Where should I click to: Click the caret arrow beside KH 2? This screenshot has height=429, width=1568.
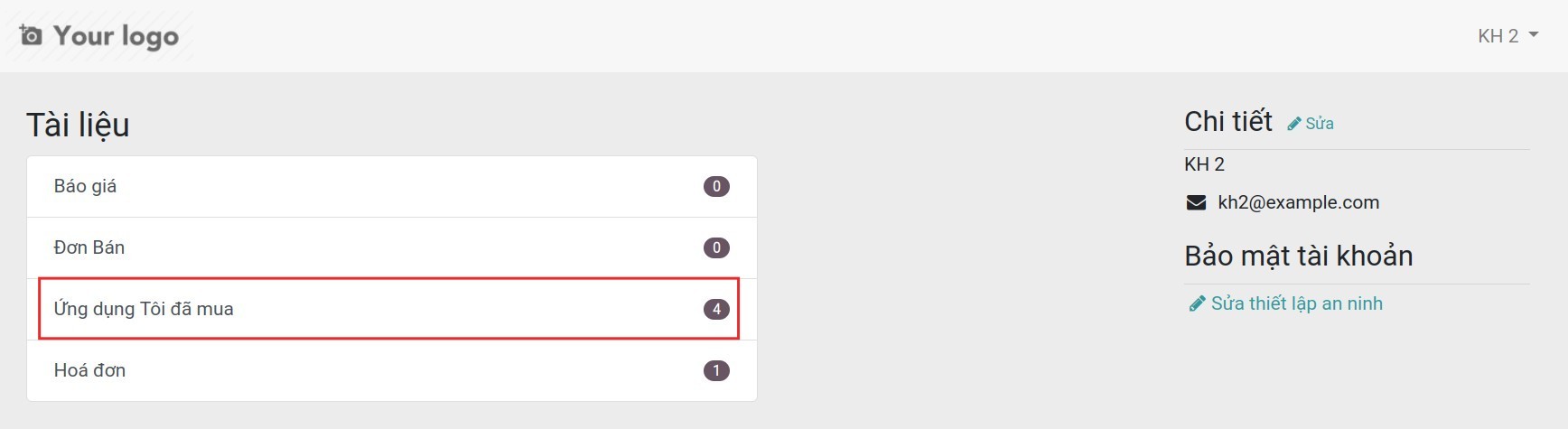point(1534,35)
